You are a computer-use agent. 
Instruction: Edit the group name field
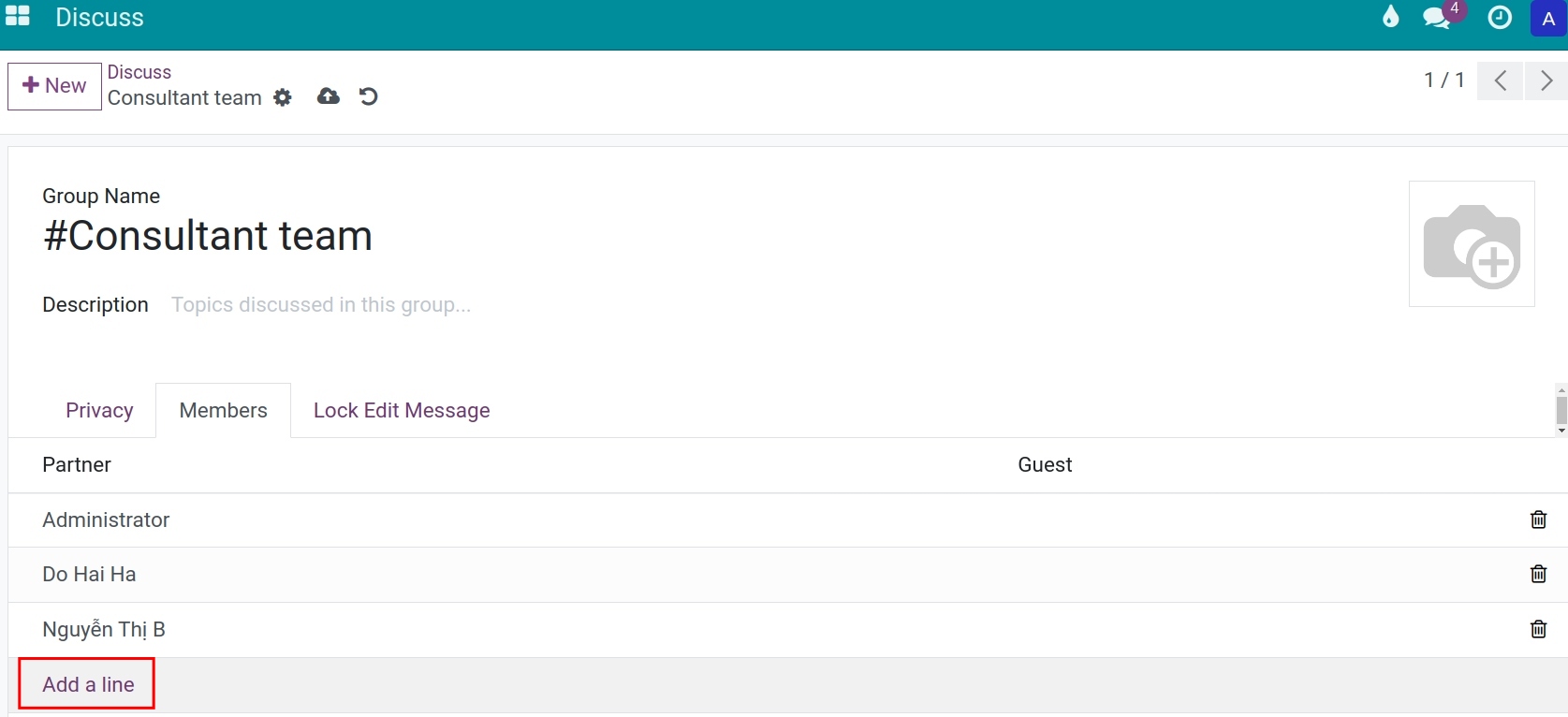[208, 236]
